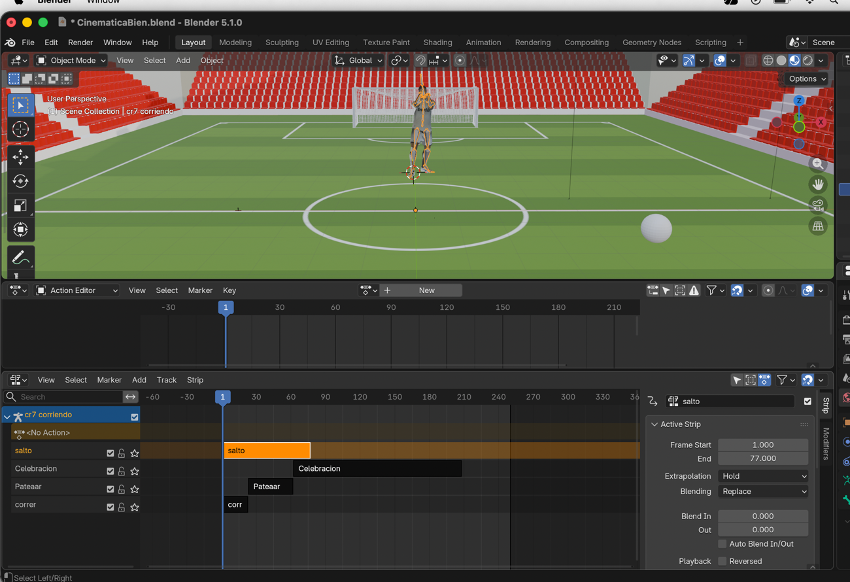Pick the Scale tool
Viewport: 850px width, 582px height.
click(21, 205)
